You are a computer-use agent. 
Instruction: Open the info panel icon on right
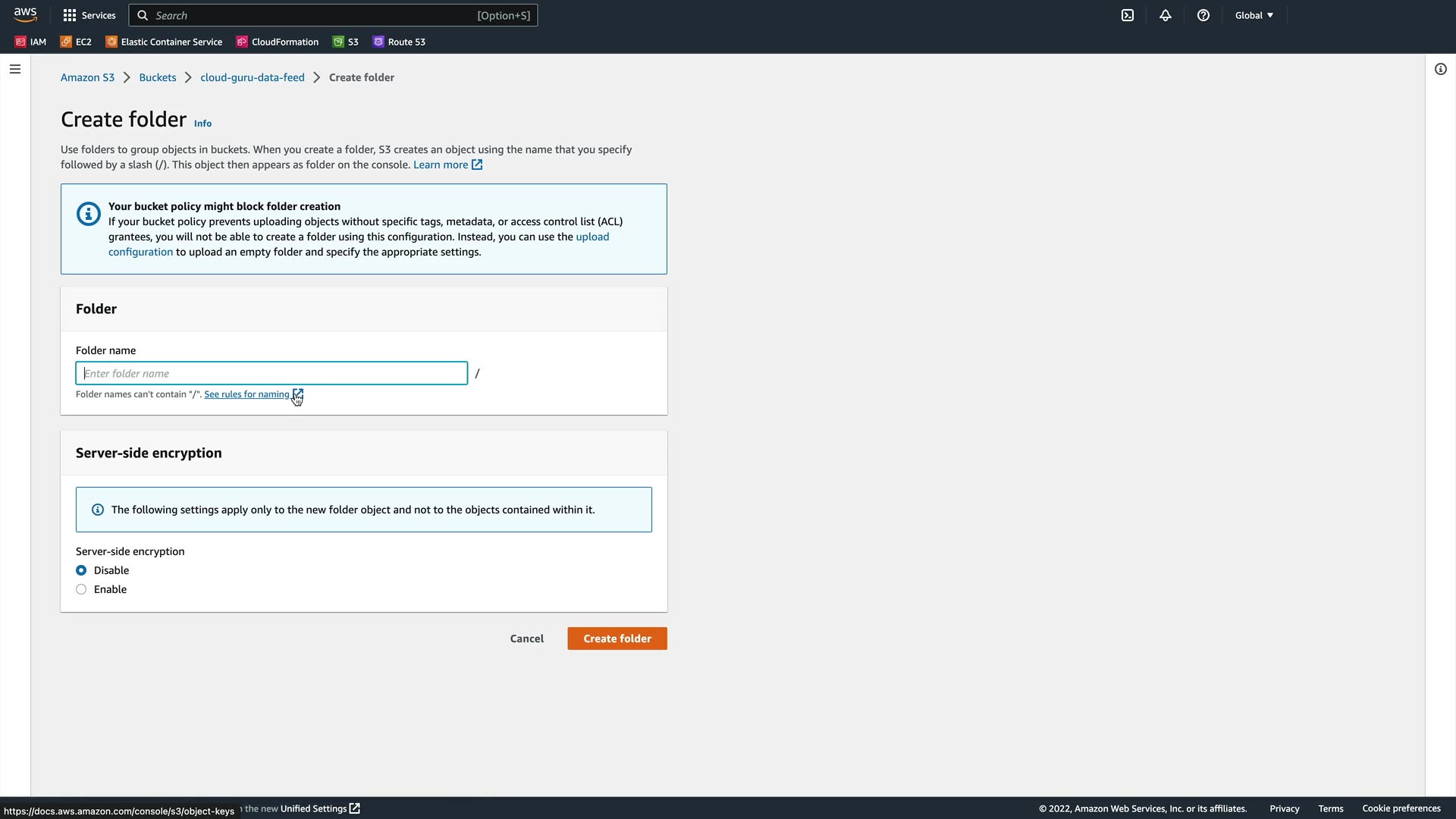click(1440, 69)
